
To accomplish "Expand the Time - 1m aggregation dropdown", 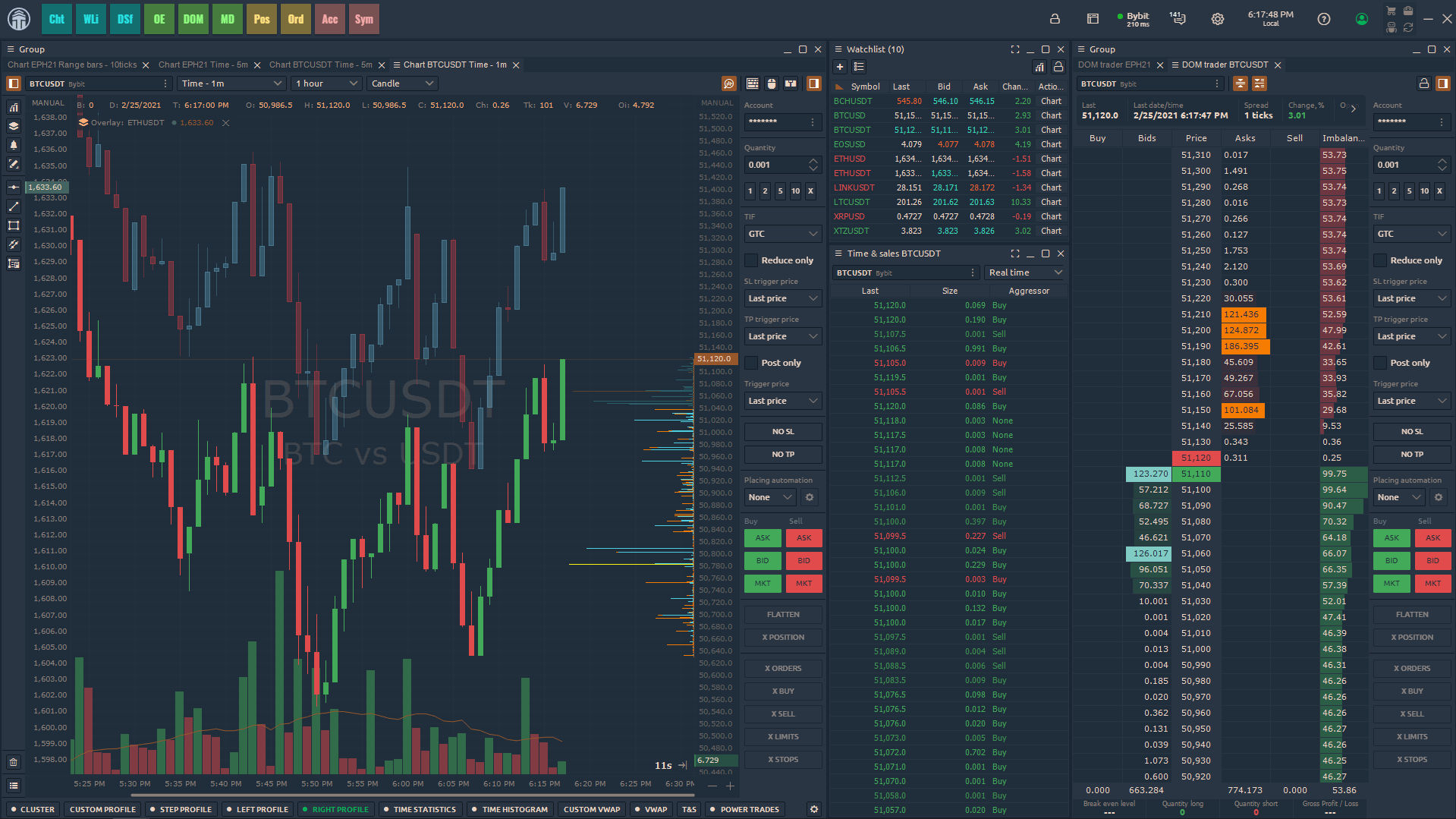I will pyautogui.click(x=231, y=83).
